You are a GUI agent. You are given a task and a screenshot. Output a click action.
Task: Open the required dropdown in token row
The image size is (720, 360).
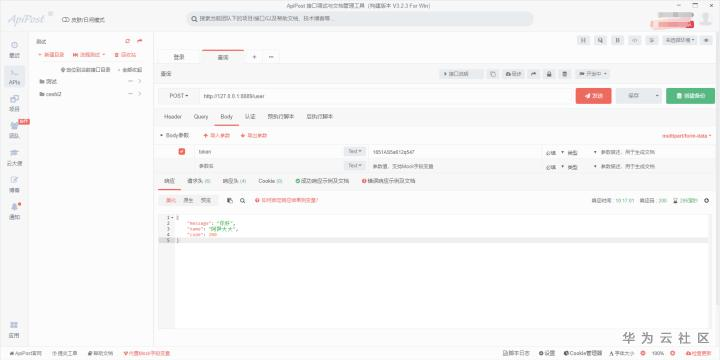(x=554, y=152)
